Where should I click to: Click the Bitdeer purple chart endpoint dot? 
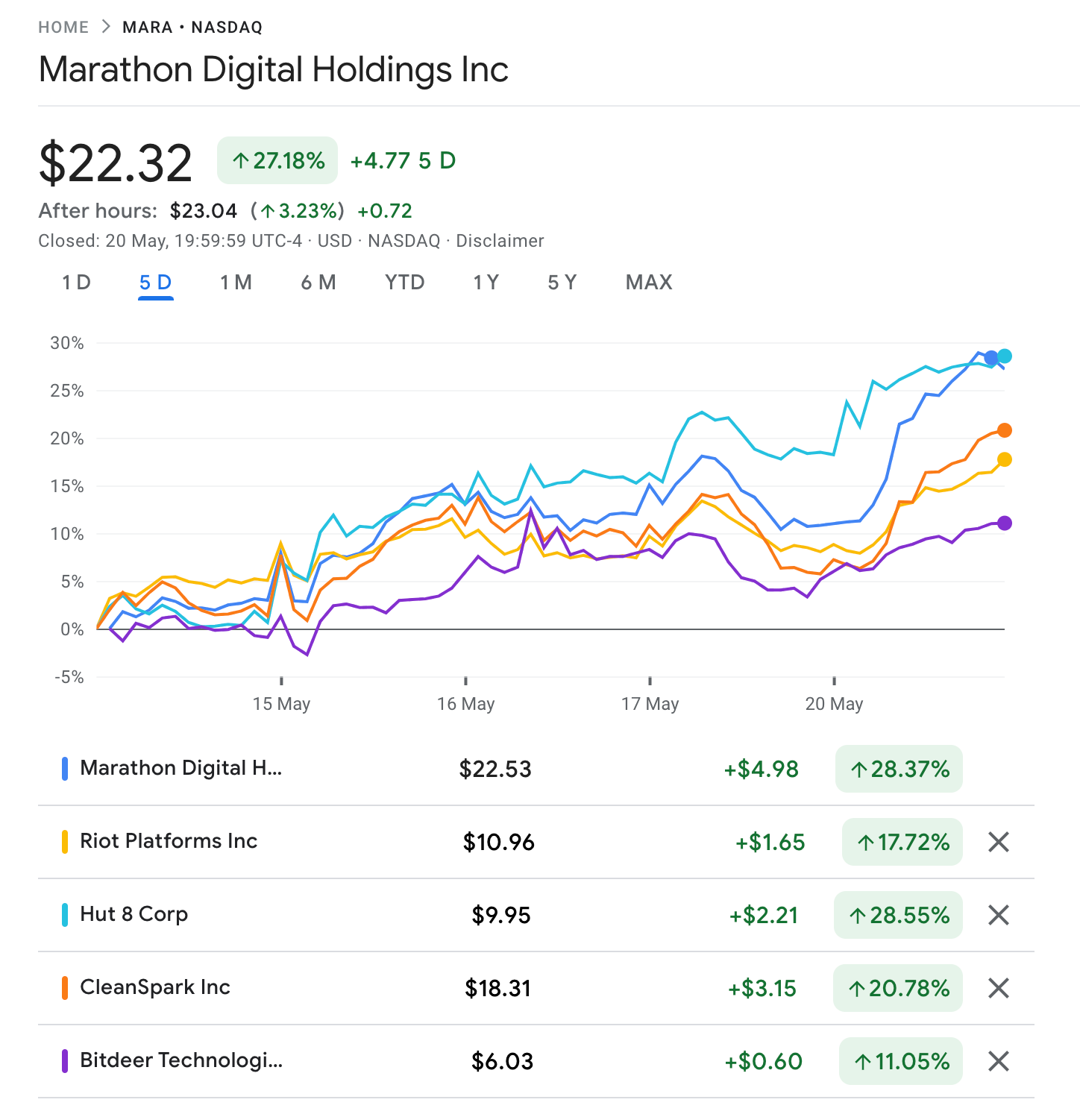tap(1005, 523)
